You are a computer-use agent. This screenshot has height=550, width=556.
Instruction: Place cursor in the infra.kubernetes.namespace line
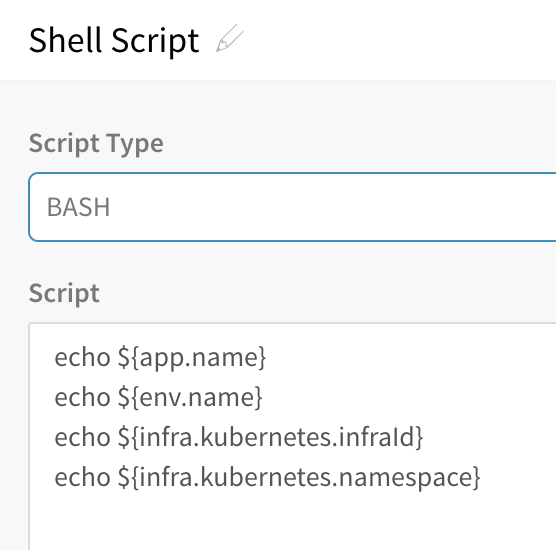click(267, 477)
